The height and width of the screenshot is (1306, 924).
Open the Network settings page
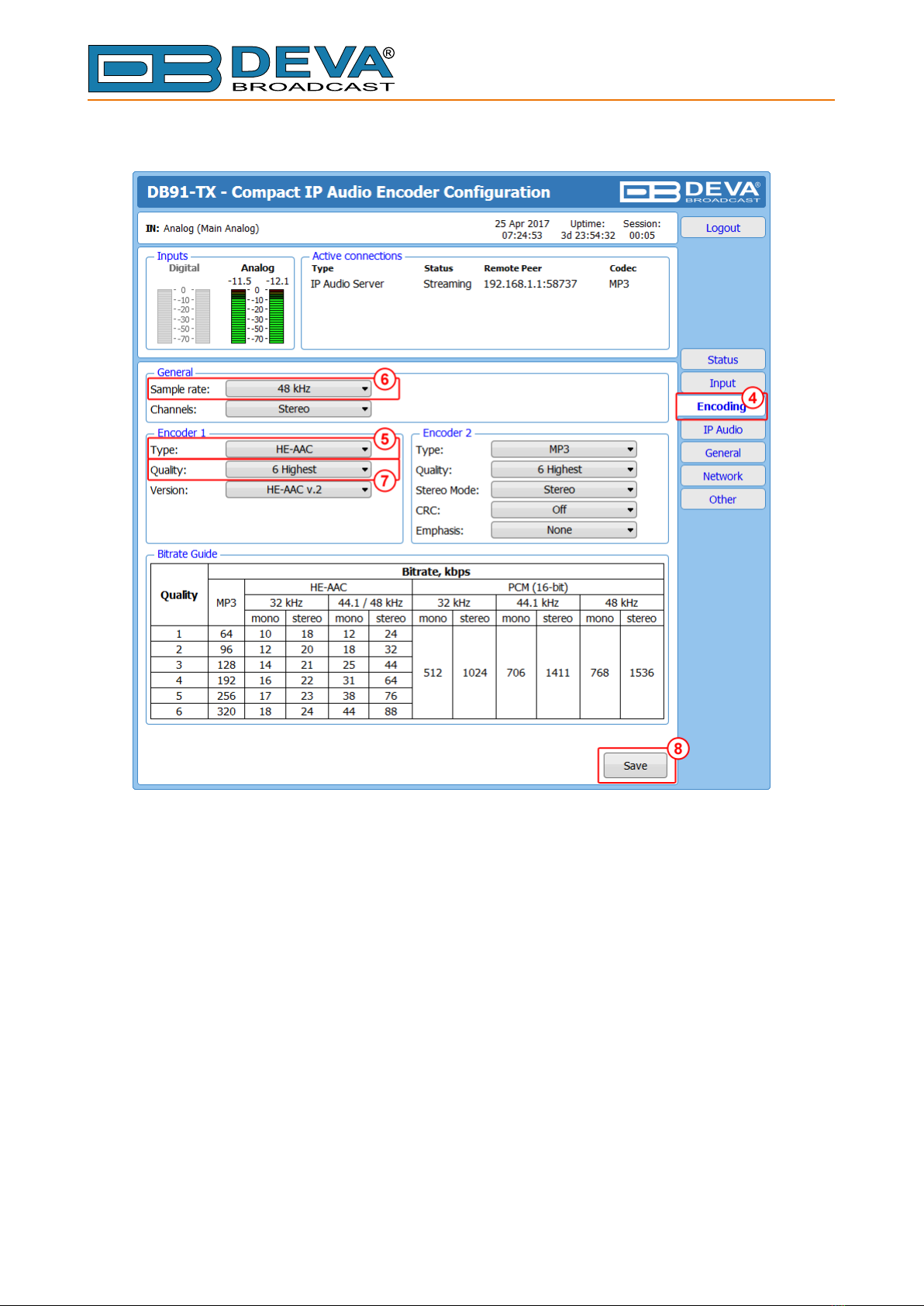click(x=722, y=476)
